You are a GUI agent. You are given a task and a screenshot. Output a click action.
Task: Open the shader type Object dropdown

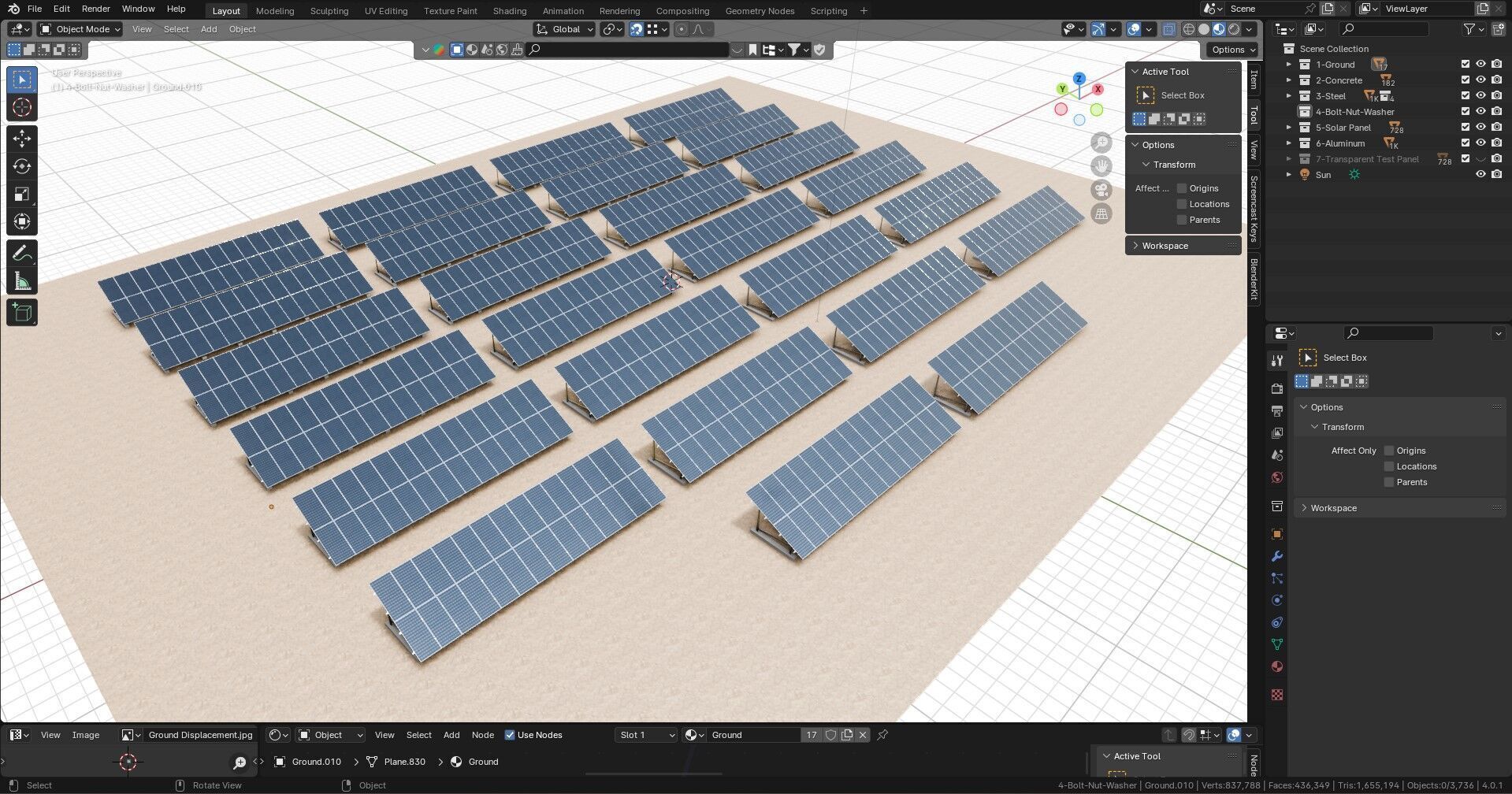pyautogui.click(x=331, y=735)
